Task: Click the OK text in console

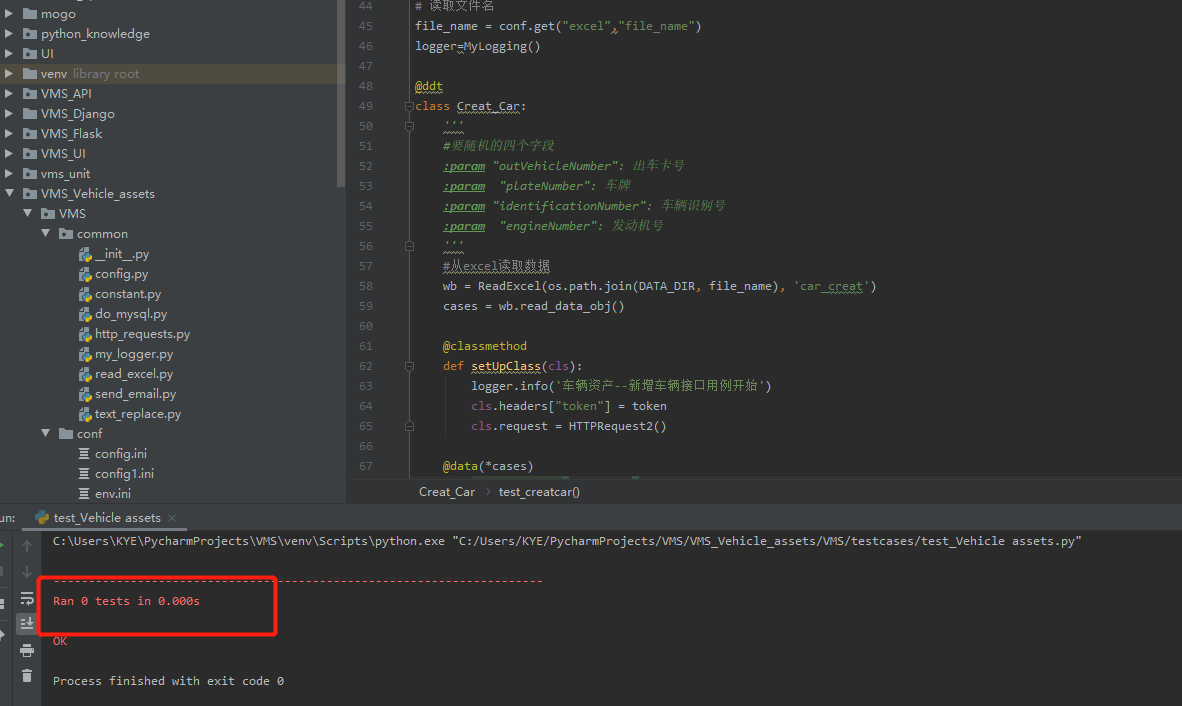Action: [x=60, y=641]
